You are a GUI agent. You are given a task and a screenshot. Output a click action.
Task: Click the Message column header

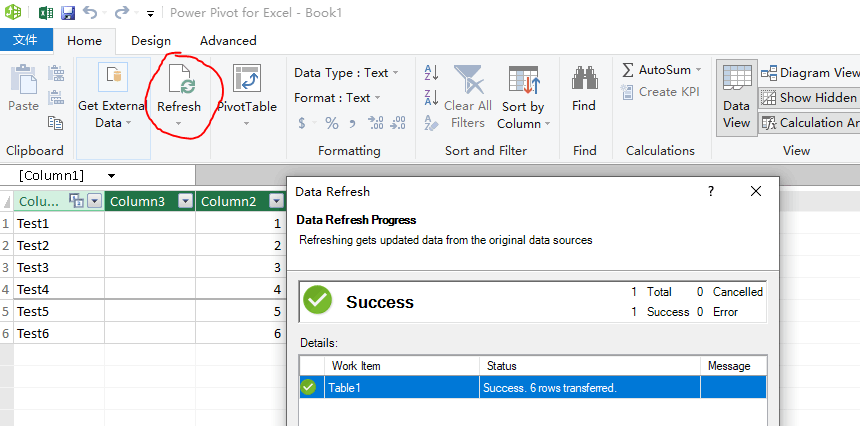[733, 366]
